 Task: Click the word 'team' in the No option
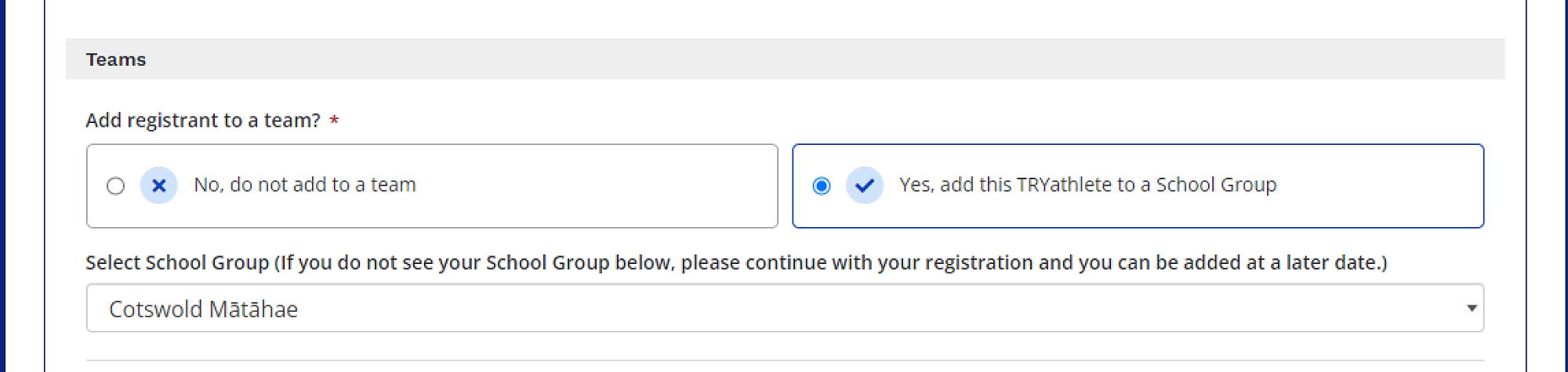point(393,185)
